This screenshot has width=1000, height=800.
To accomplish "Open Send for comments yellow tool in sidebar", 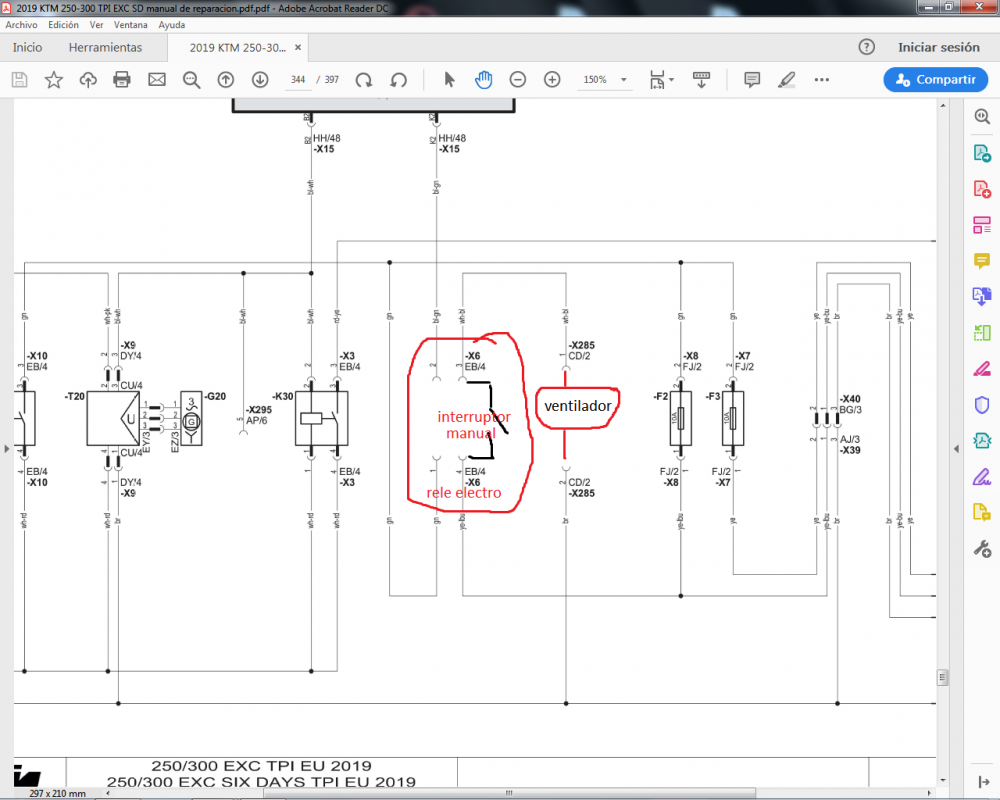I will [x=982, y=512].
